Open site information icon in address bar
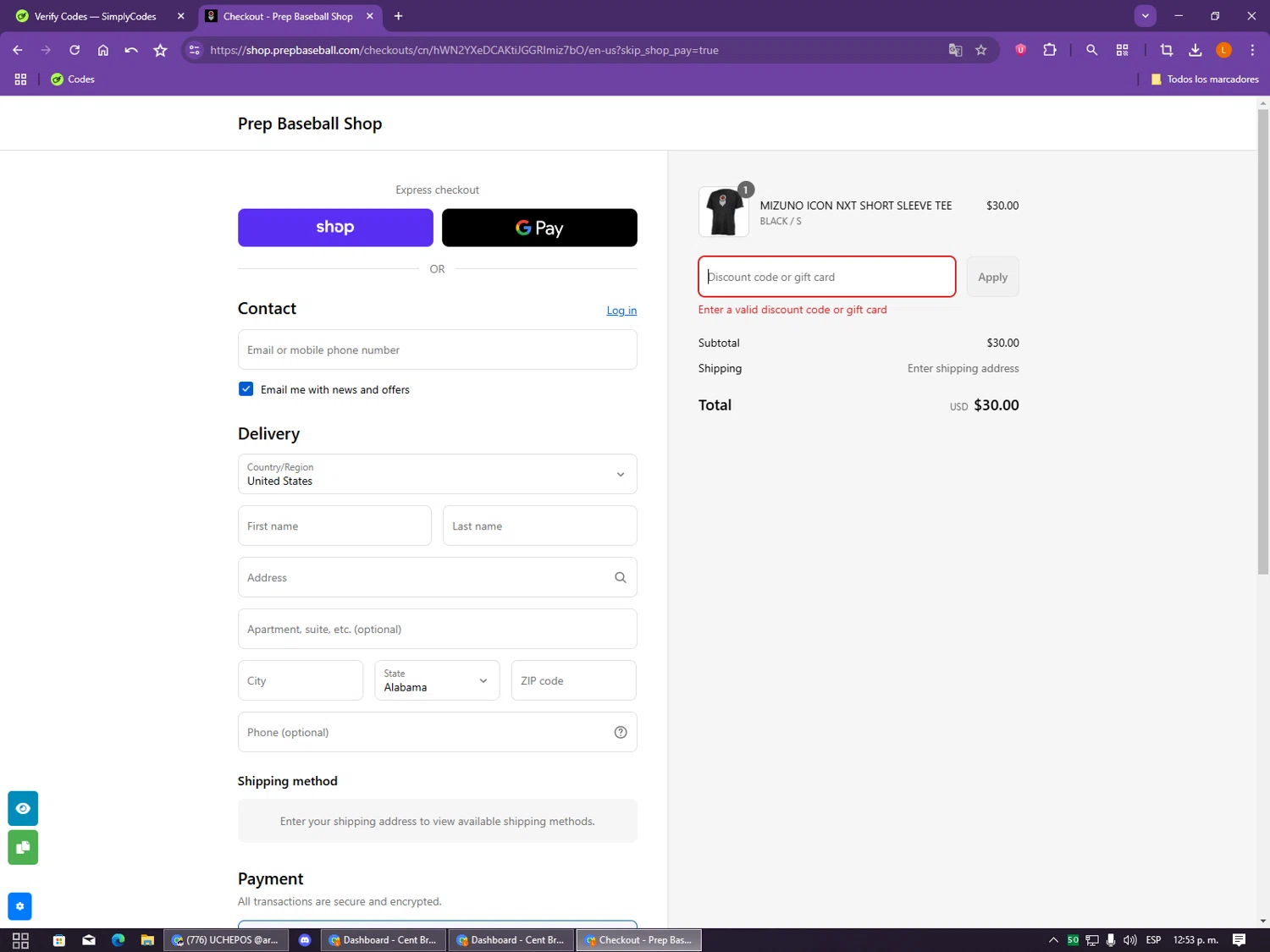The image size is (1270, 952). click(195, 50)
